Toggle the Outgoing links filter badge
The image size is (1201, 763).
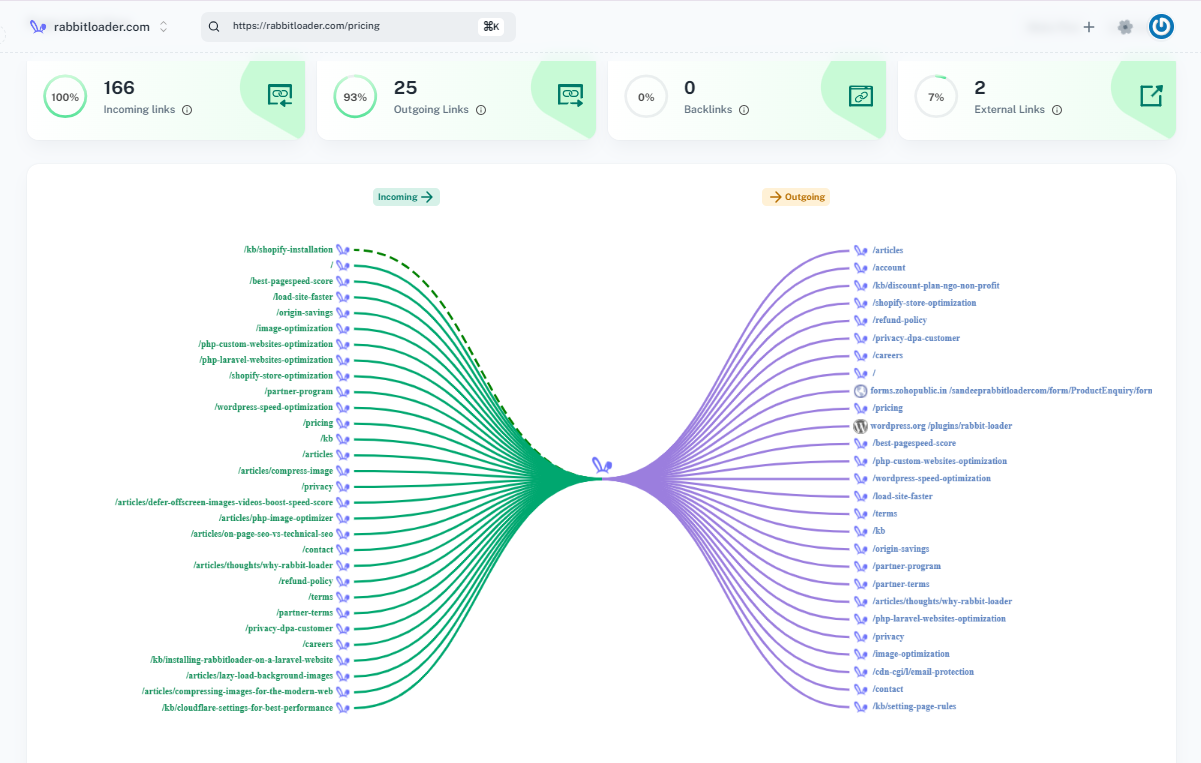coord(795,197)
